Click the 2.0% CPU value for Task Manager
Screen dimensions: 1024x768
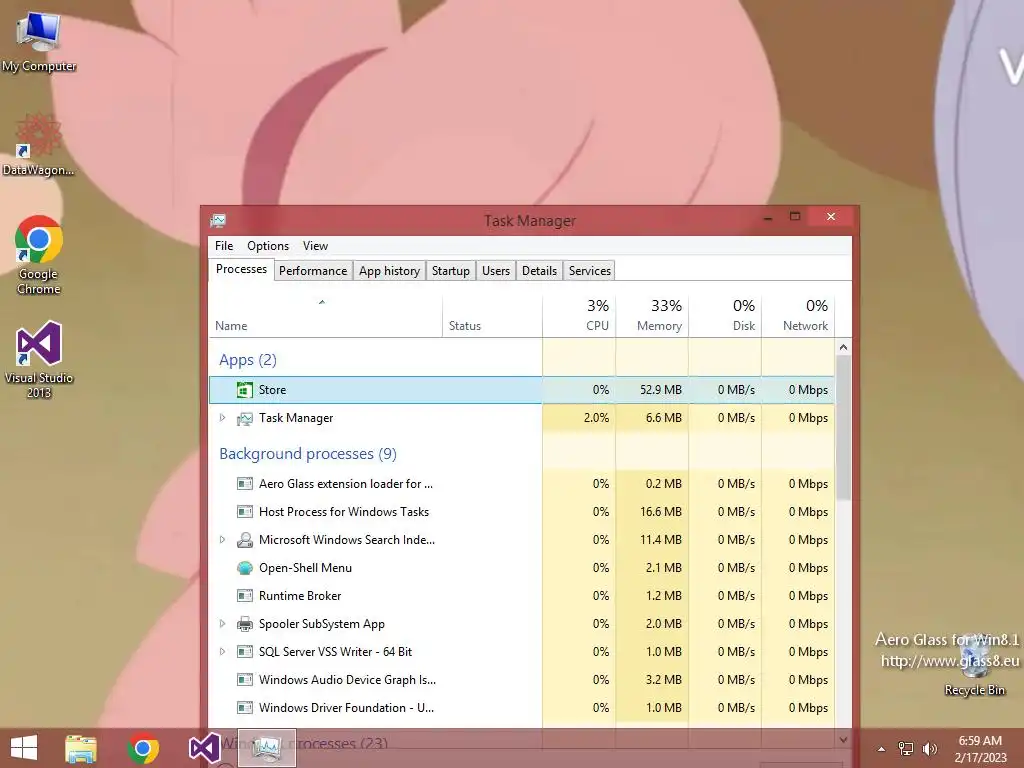[596, 418]
